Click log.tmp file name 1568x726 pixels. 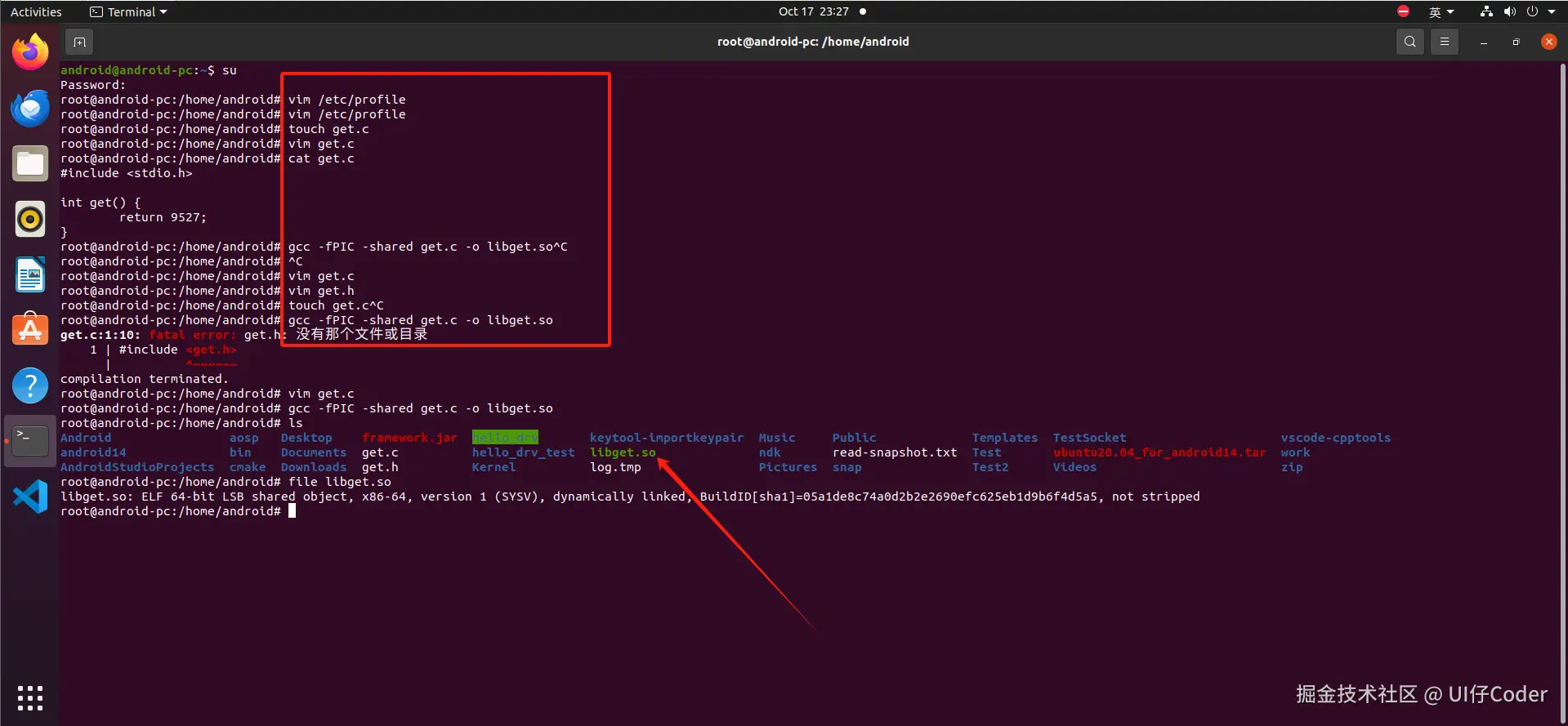[615, 467]
